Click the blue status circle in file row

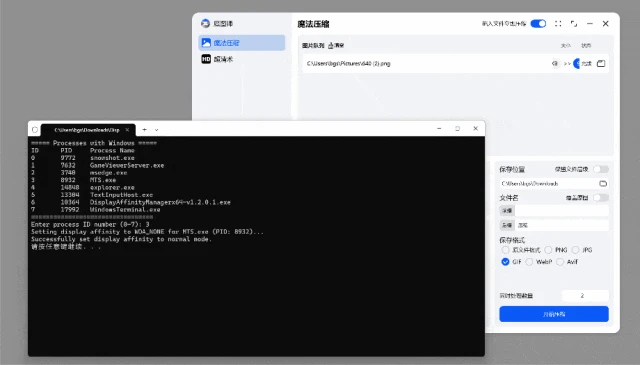(x=576, y=64)
